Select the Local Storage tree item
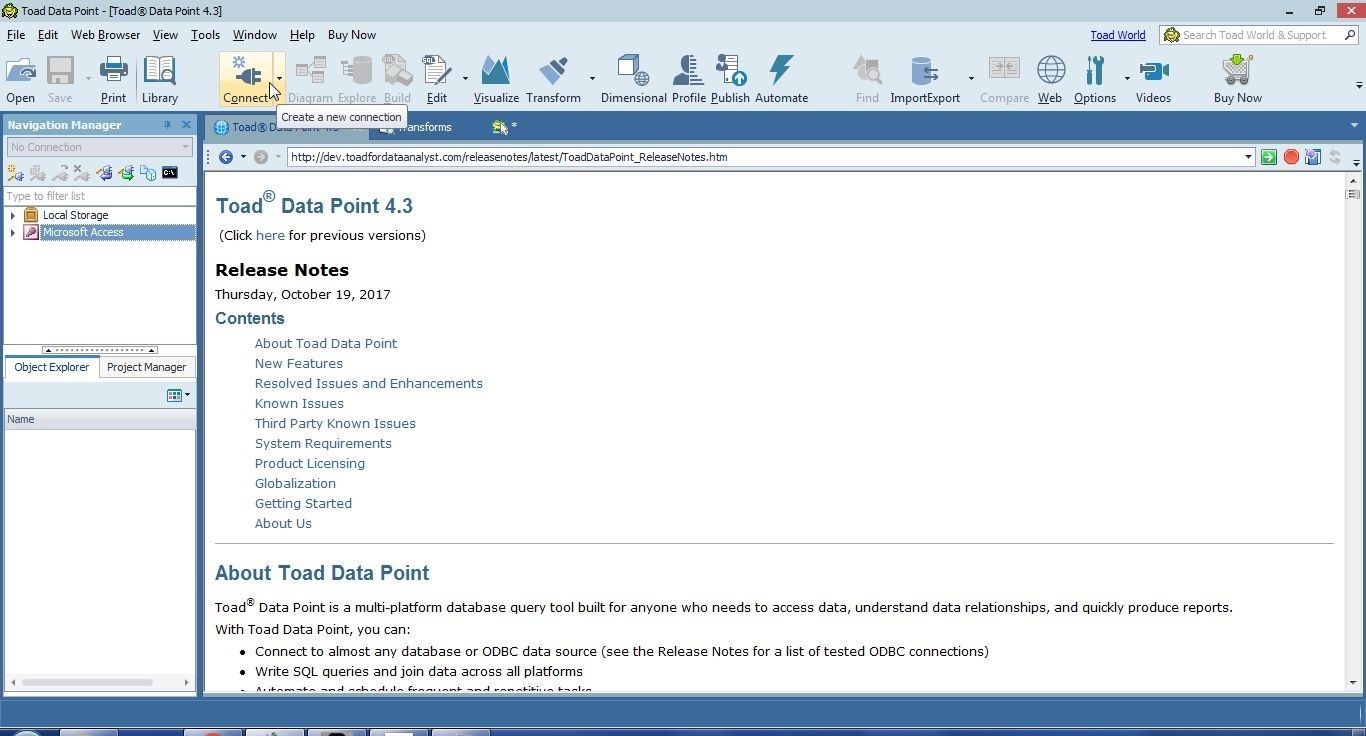The width and height of the screenshot is (1366, 736). point(75,215)
